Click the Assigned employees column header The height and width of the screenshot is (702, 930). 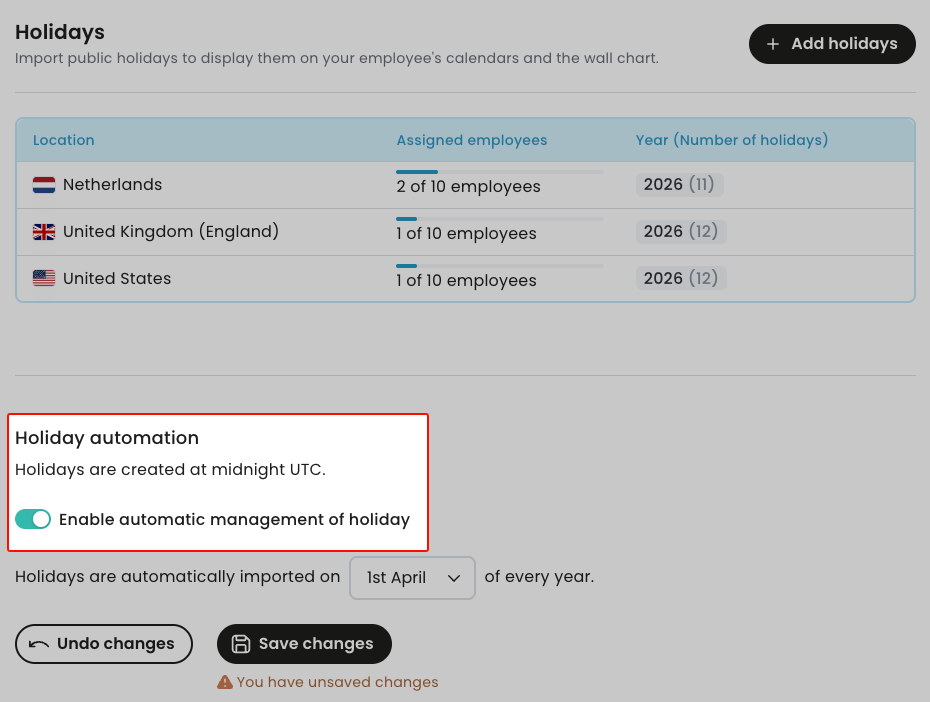pos(471,140)
